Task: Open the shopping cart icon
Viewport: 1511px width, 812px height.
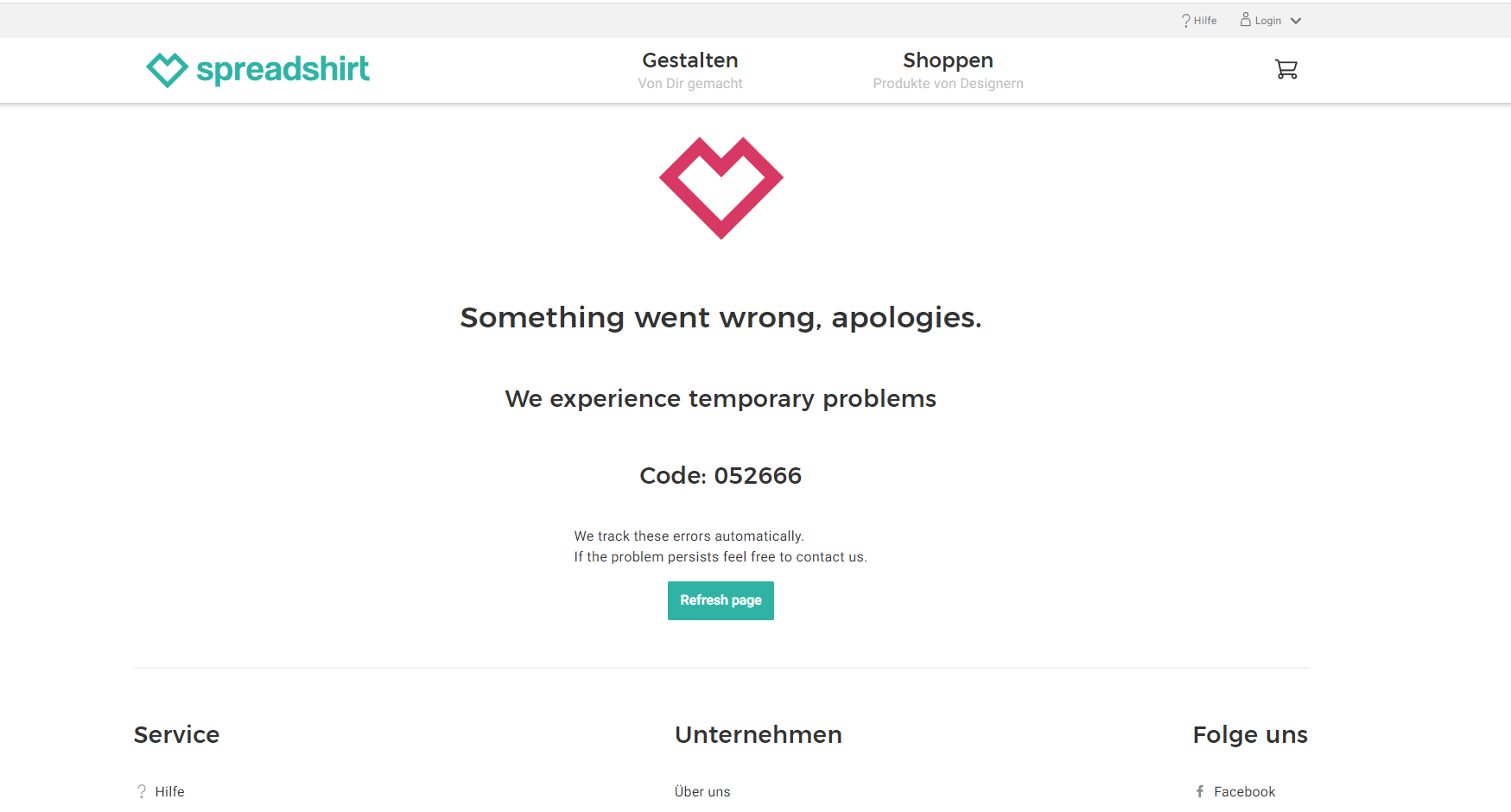Action: (1286, 69)
